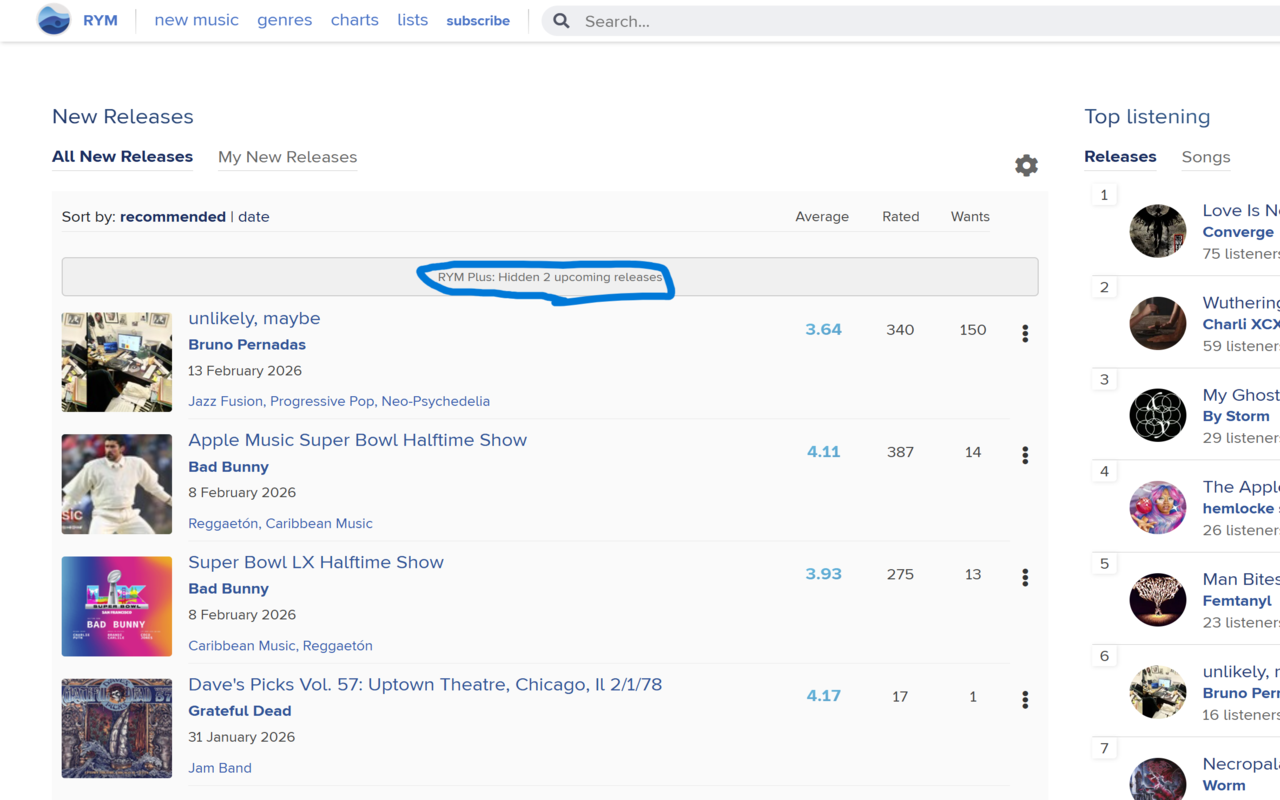
Task: Open the charts menu
Action: pos(355,20)
